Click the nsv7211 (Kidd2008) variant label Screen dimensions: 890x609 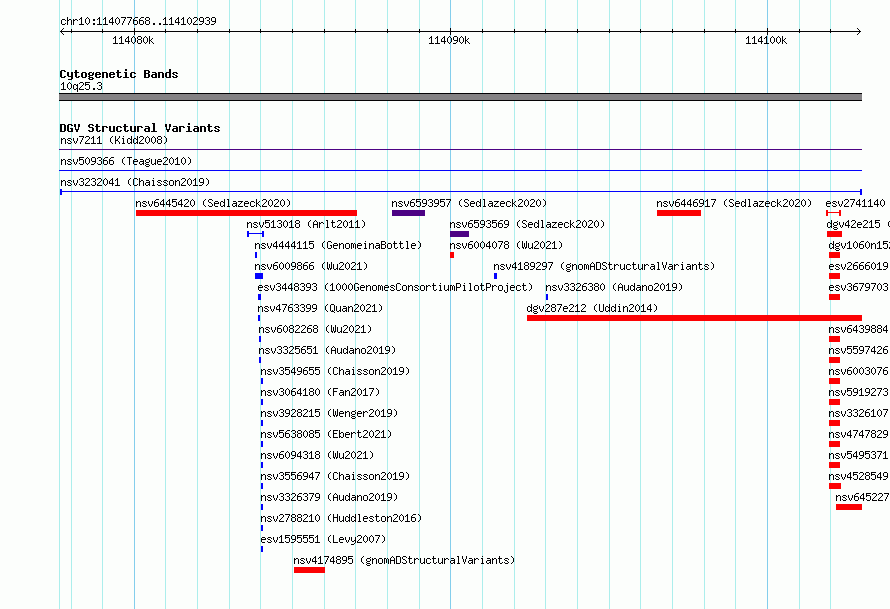(114, 140)
